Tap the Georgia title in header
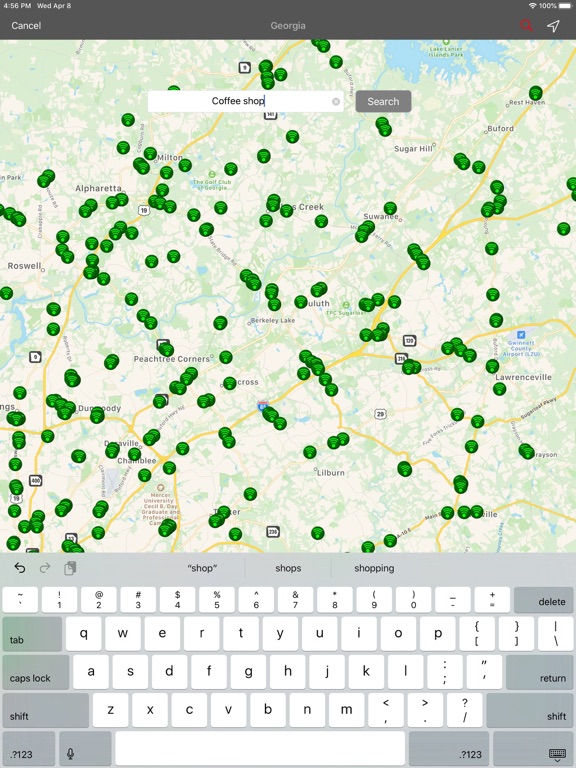 [288, 25]
